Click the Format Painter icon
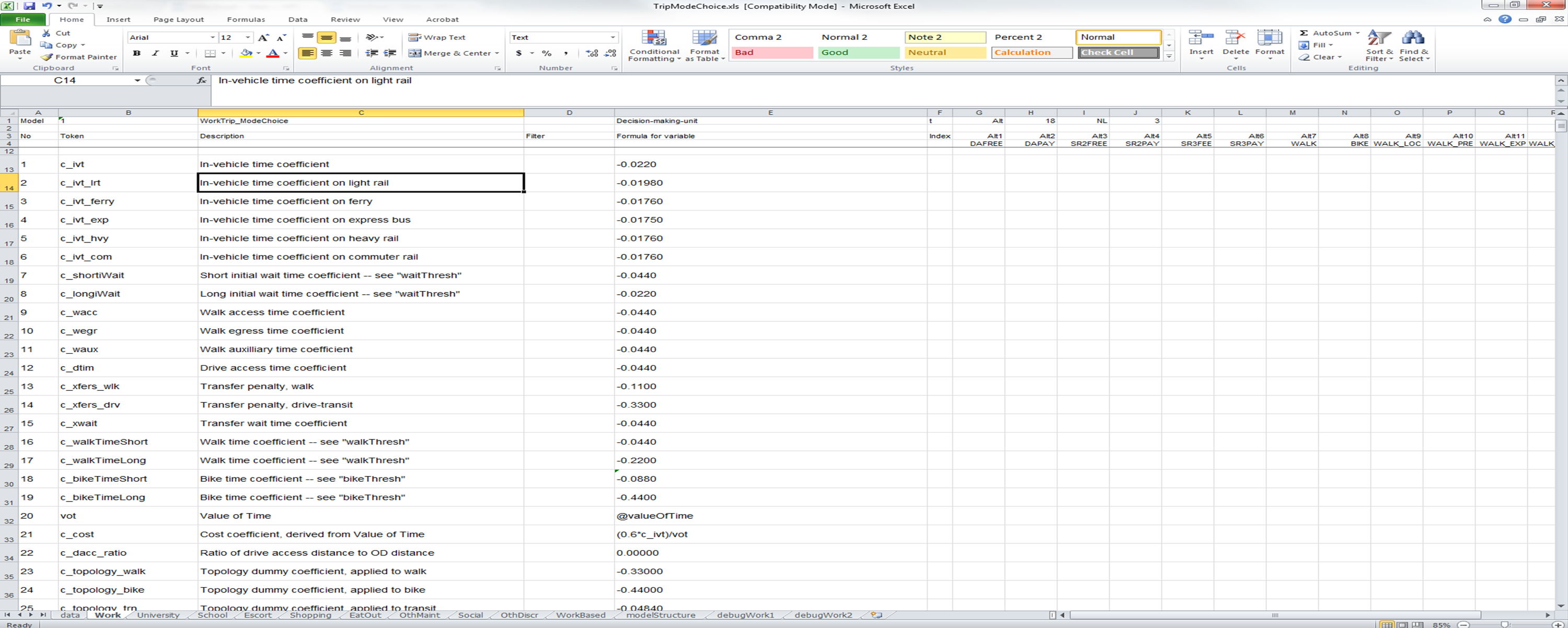Viewport: 1568px width, 628px height. click(47, 56)
